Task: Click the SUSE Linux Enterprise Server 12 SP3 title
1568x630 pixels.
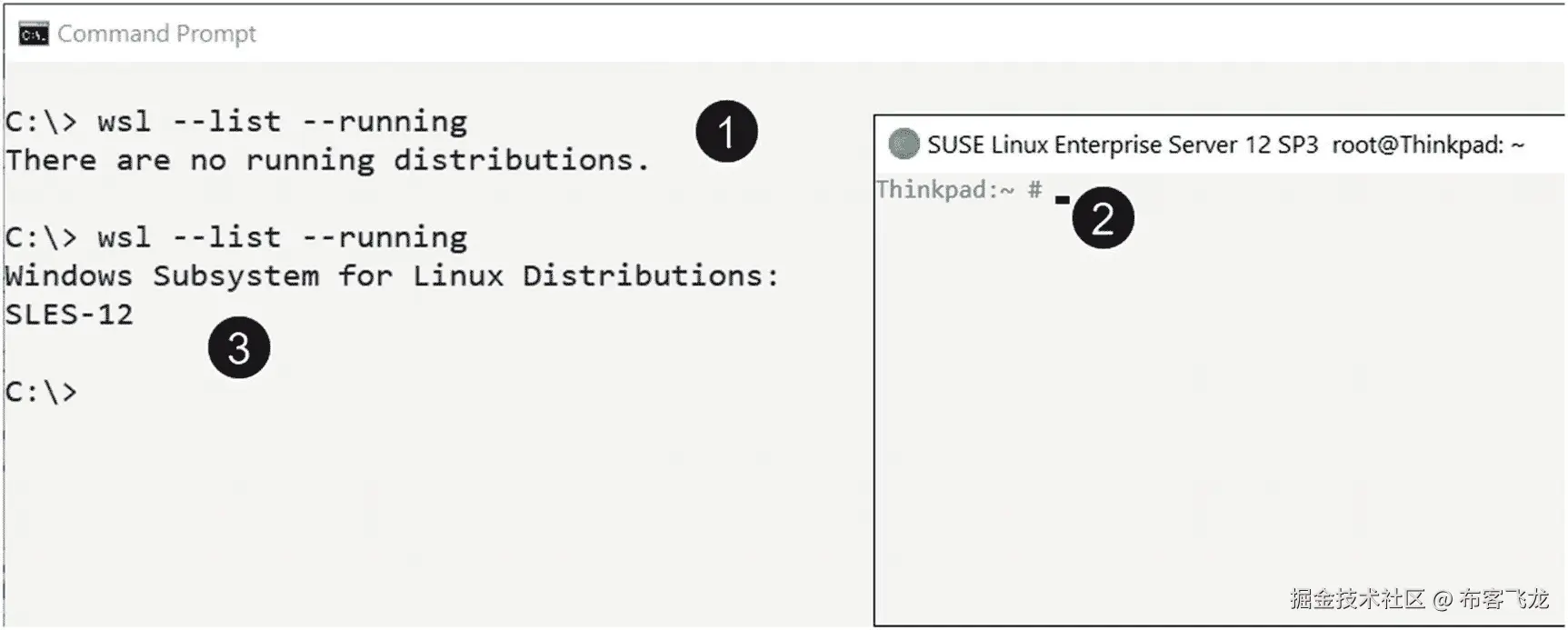Action: pos(1122,145)
